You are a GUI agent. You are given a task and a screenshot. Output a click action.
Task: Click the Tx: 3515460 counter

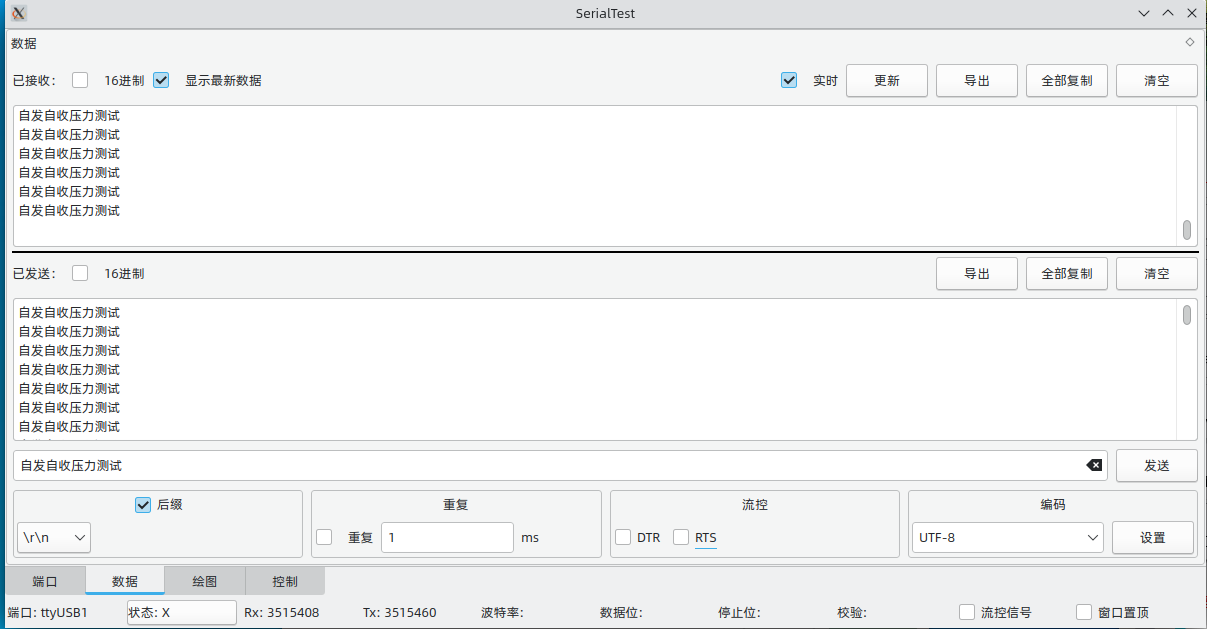tap(400, 612)
